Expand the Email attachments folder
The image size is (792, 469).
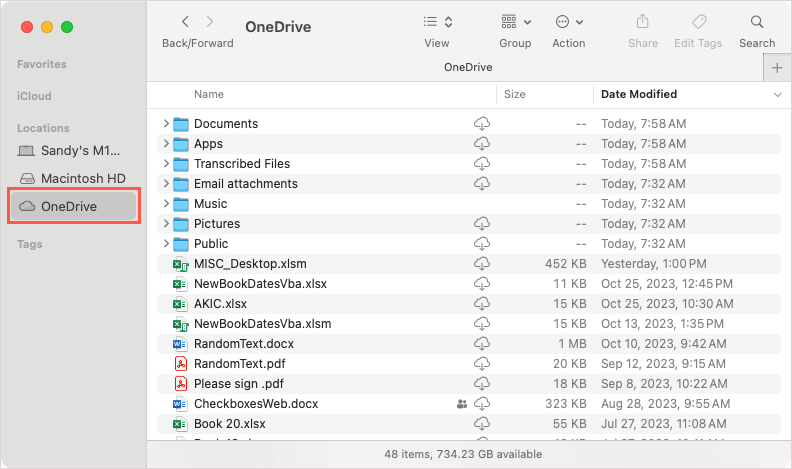tap(166, 183)
